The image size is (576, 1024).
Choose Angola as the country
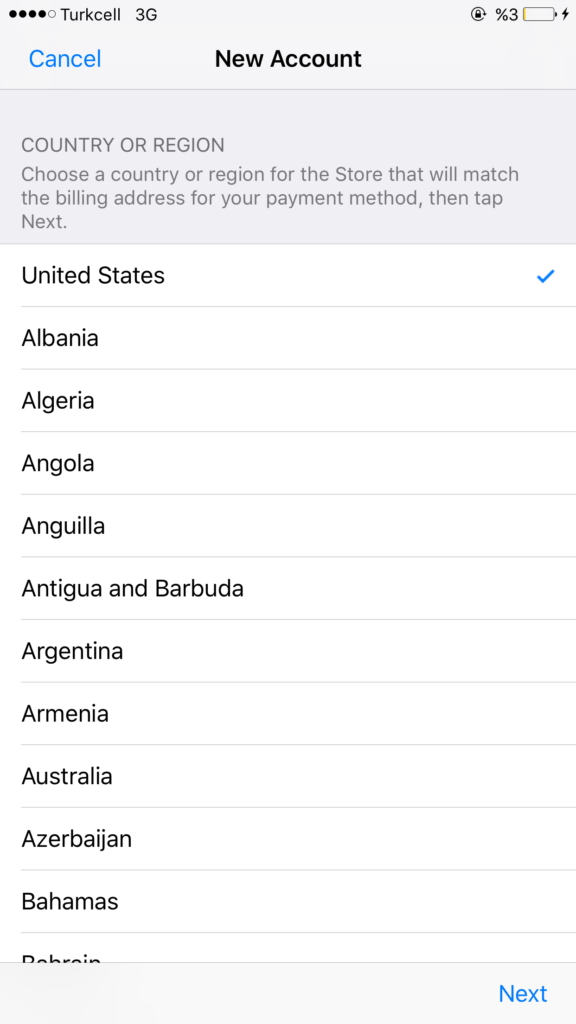288,463
